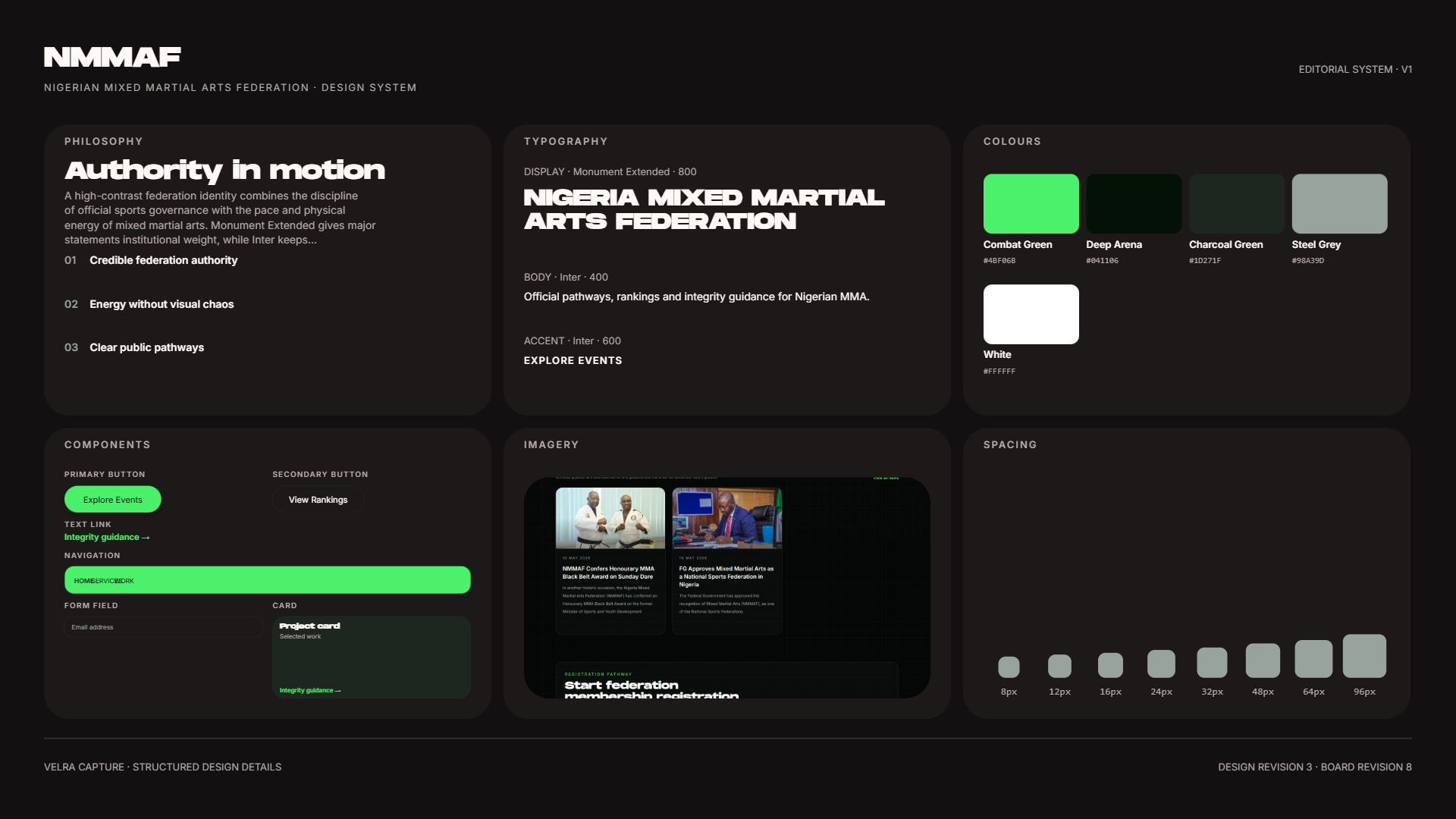Select the Project card title
This screenshot has height=819, width=1456.
[309, 626]
